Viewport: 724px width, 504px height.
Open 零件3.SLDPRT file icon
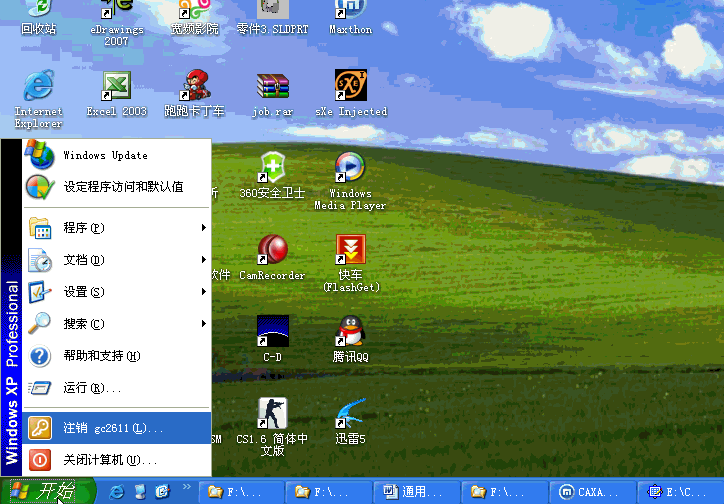click(x=272, y=18)
